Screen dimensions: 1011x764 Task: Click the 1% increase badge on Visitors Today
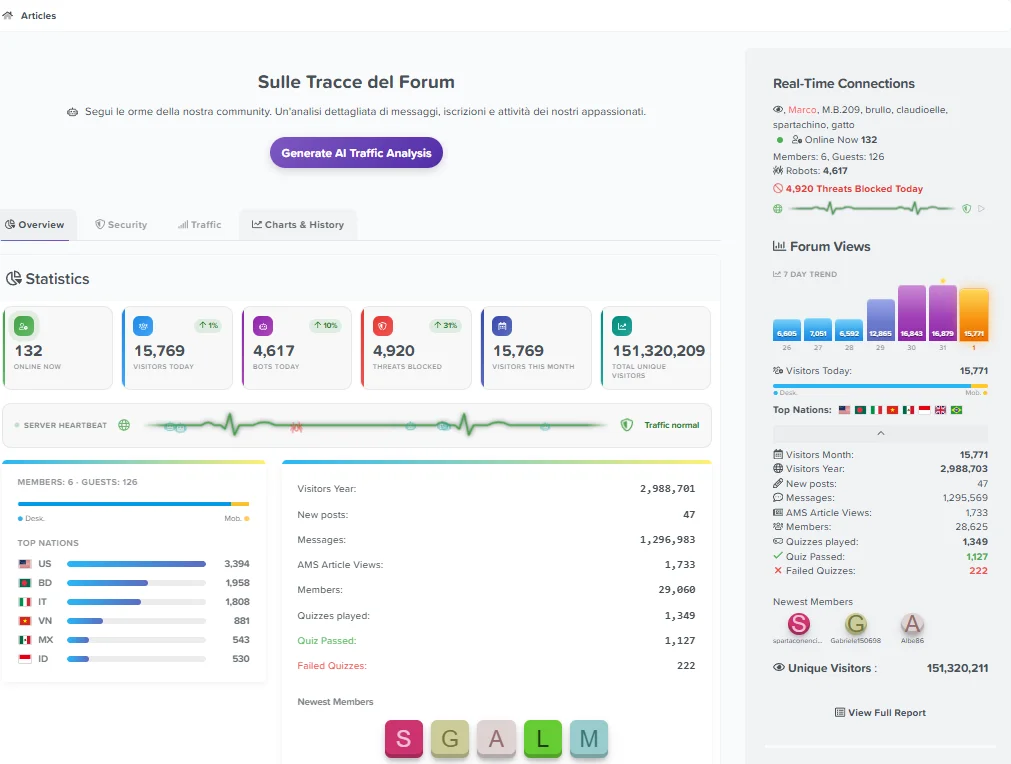pos(208,326)
